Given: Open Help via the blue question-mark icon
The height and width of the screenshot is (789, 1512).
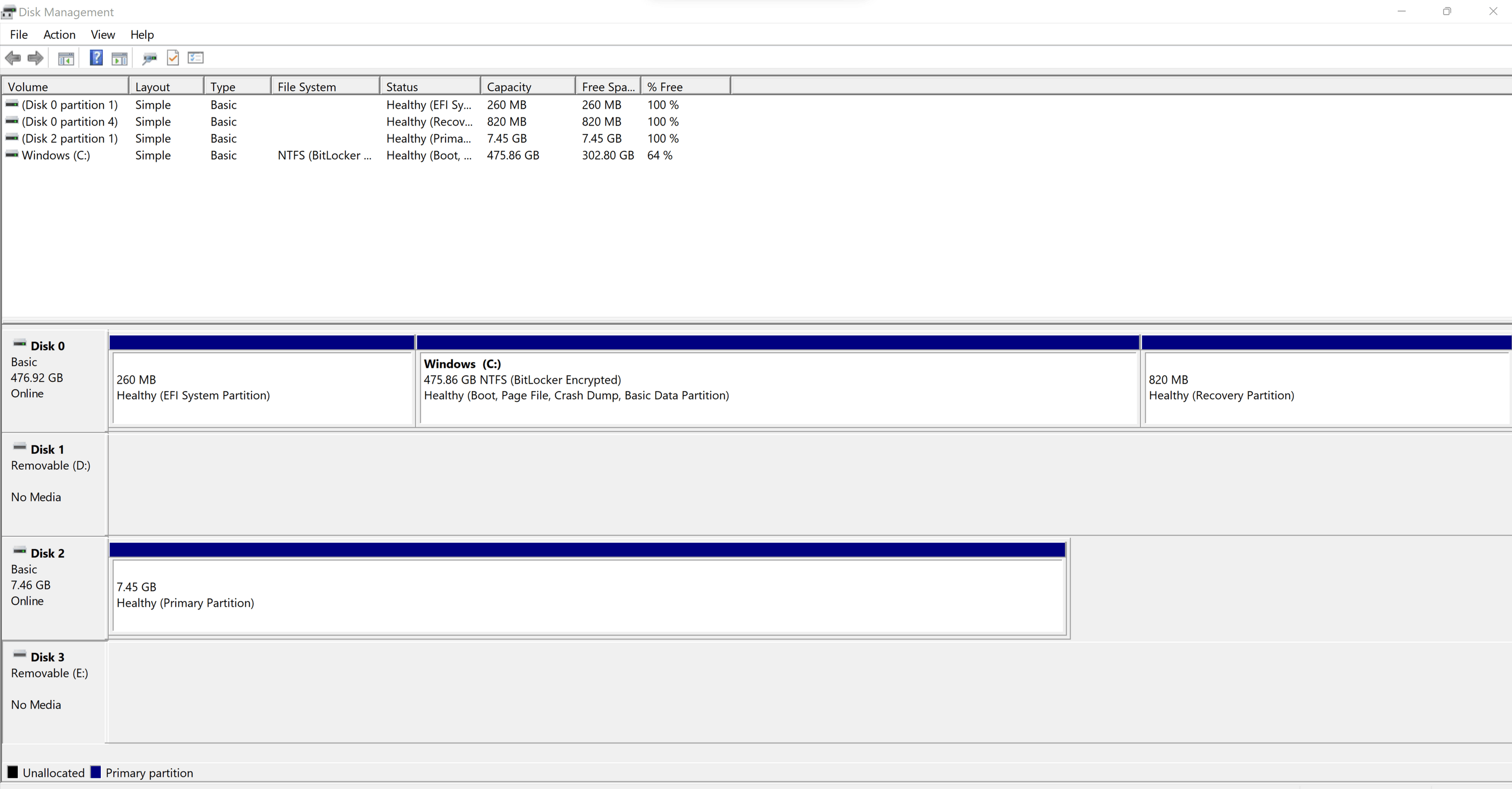Looking at the screenshot, I should pyautogui.click(x=96, y=57).
